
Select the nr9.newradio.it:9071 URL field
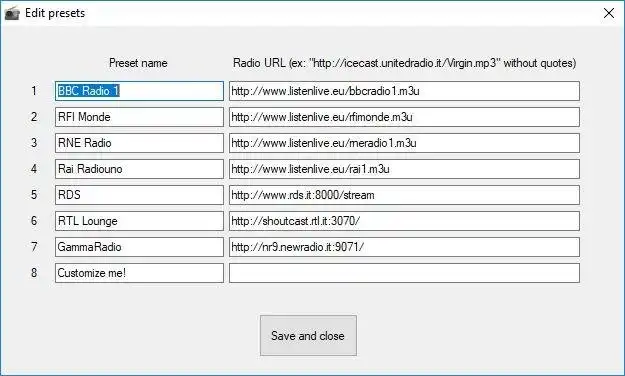pos(404,247)
